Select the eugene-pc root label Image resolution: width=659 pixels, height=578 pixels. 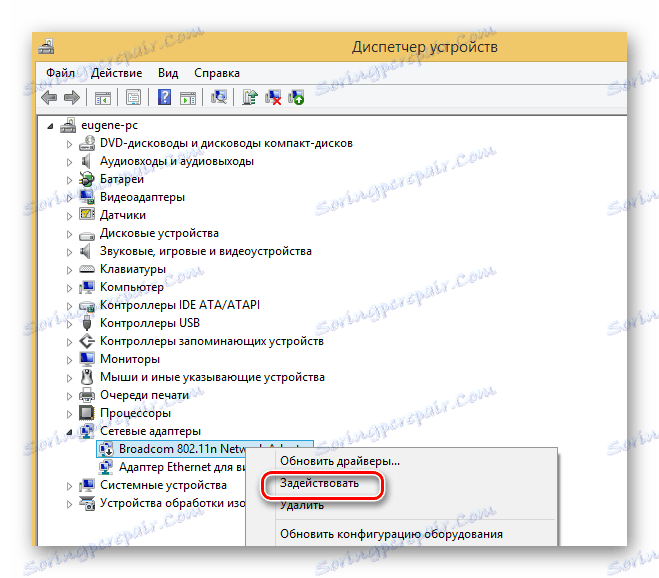click(109, 125)
